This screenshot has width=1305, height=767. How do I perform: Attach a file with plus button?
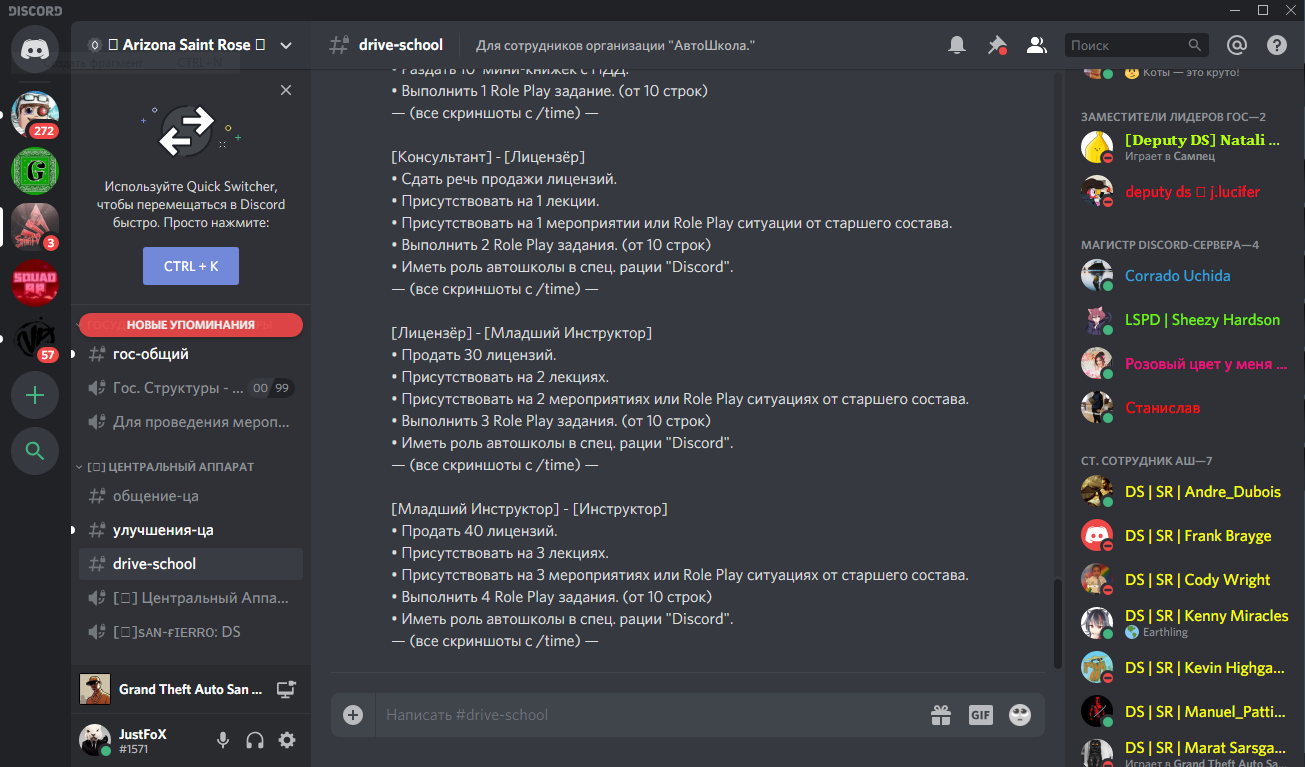[x=353, y=715]
